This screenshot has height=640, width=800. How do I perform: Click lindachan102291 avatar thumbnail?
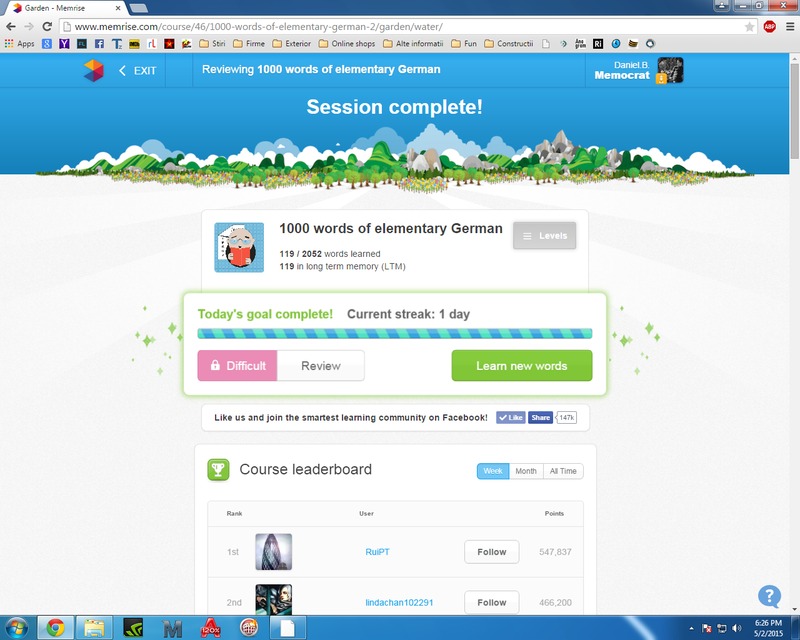point(273,600)
